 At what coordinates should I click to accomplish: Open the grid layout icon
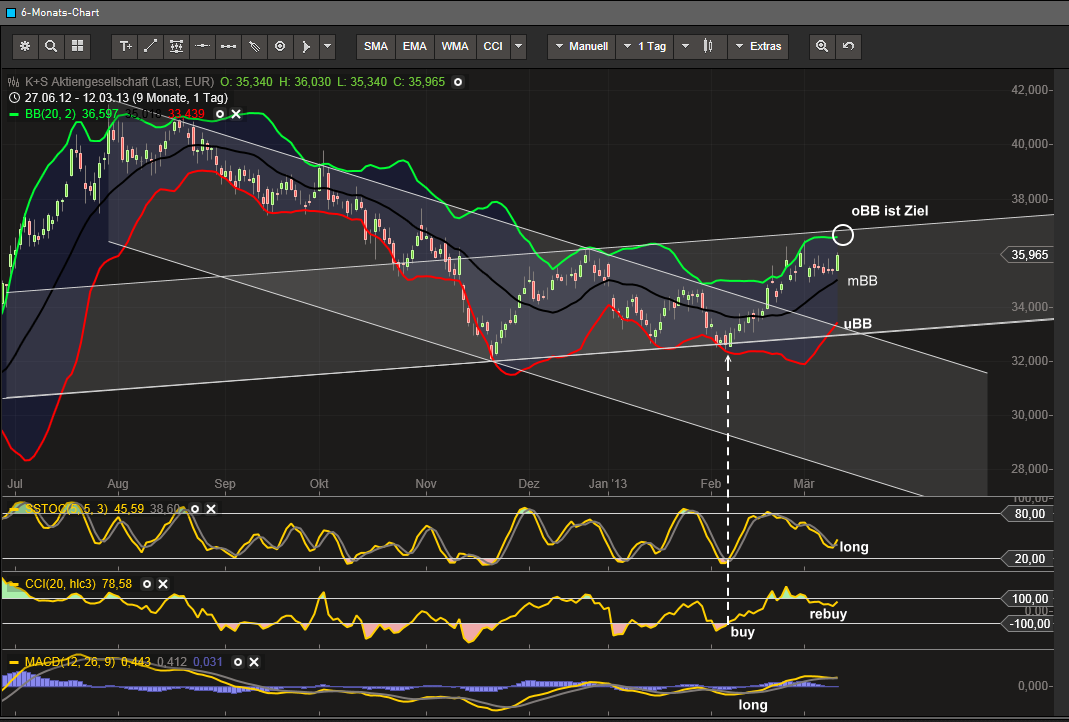point(77,46)
